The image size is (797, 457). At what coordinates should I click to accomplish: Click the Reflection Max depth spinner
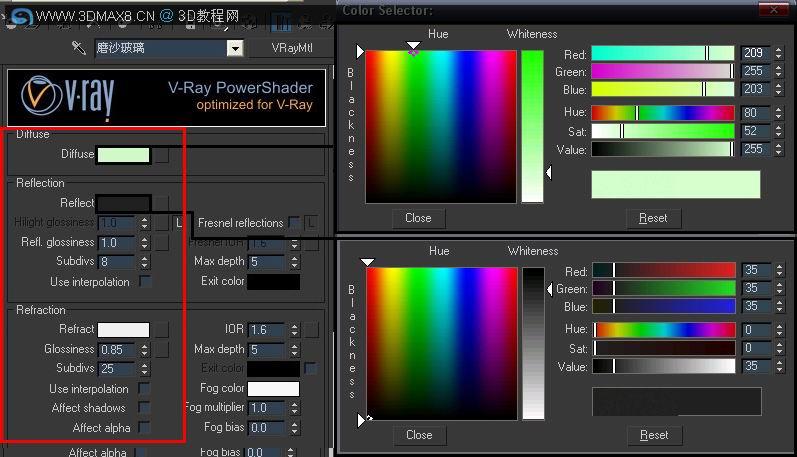pyautogui.click(x=294, y=262)
